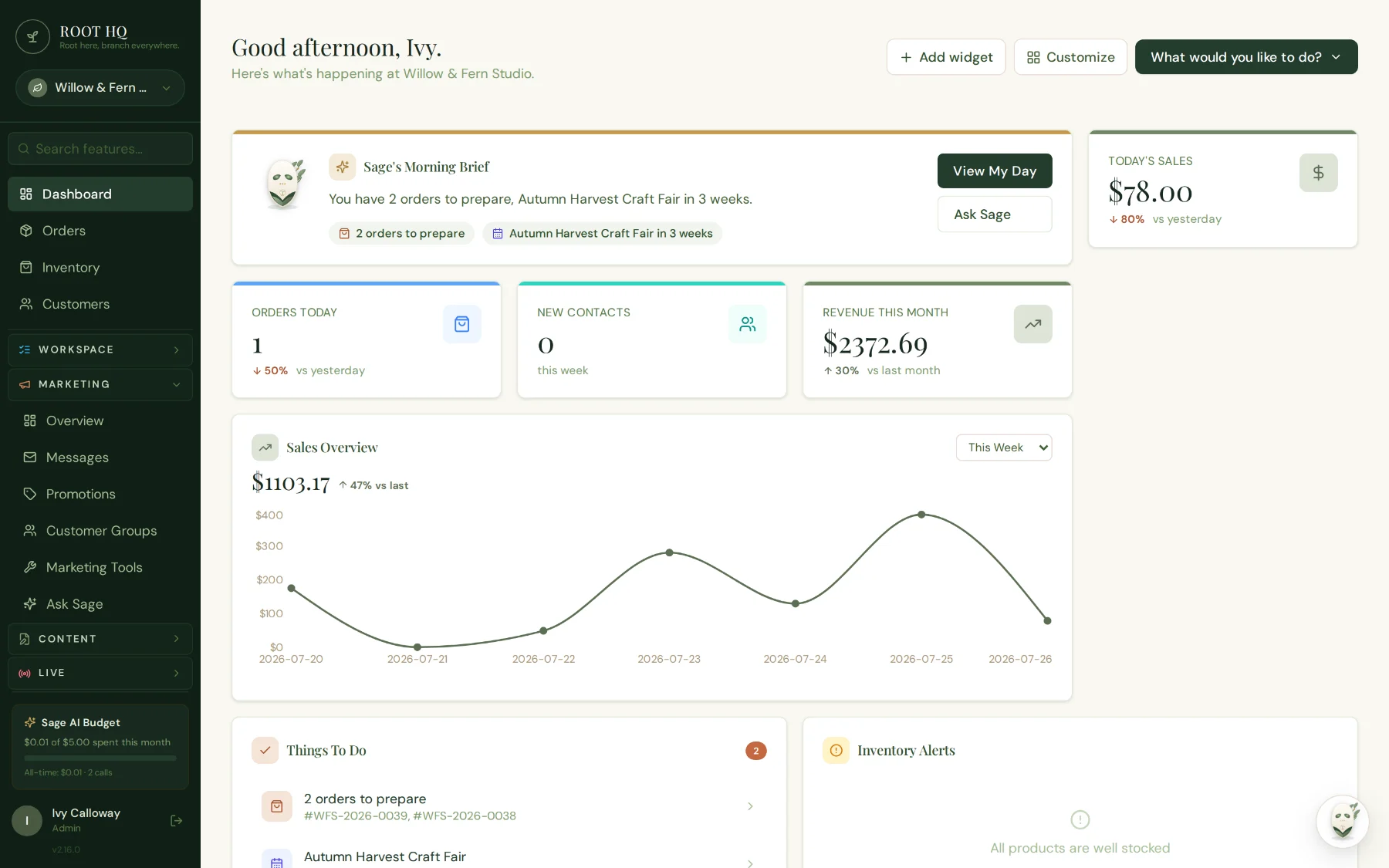Image resolution: width=1389 pixels, height=868 pixels.
Task: Click the Inventory Alerts warning icon
Action: [836, 750]
